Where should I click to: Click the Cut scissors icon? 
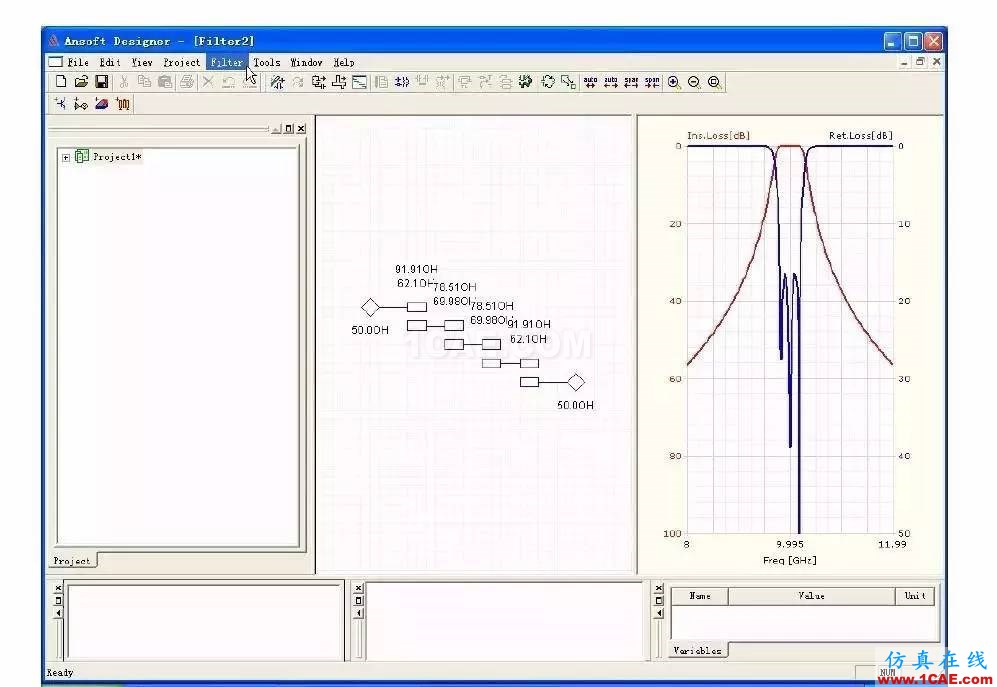pos(124,81)
